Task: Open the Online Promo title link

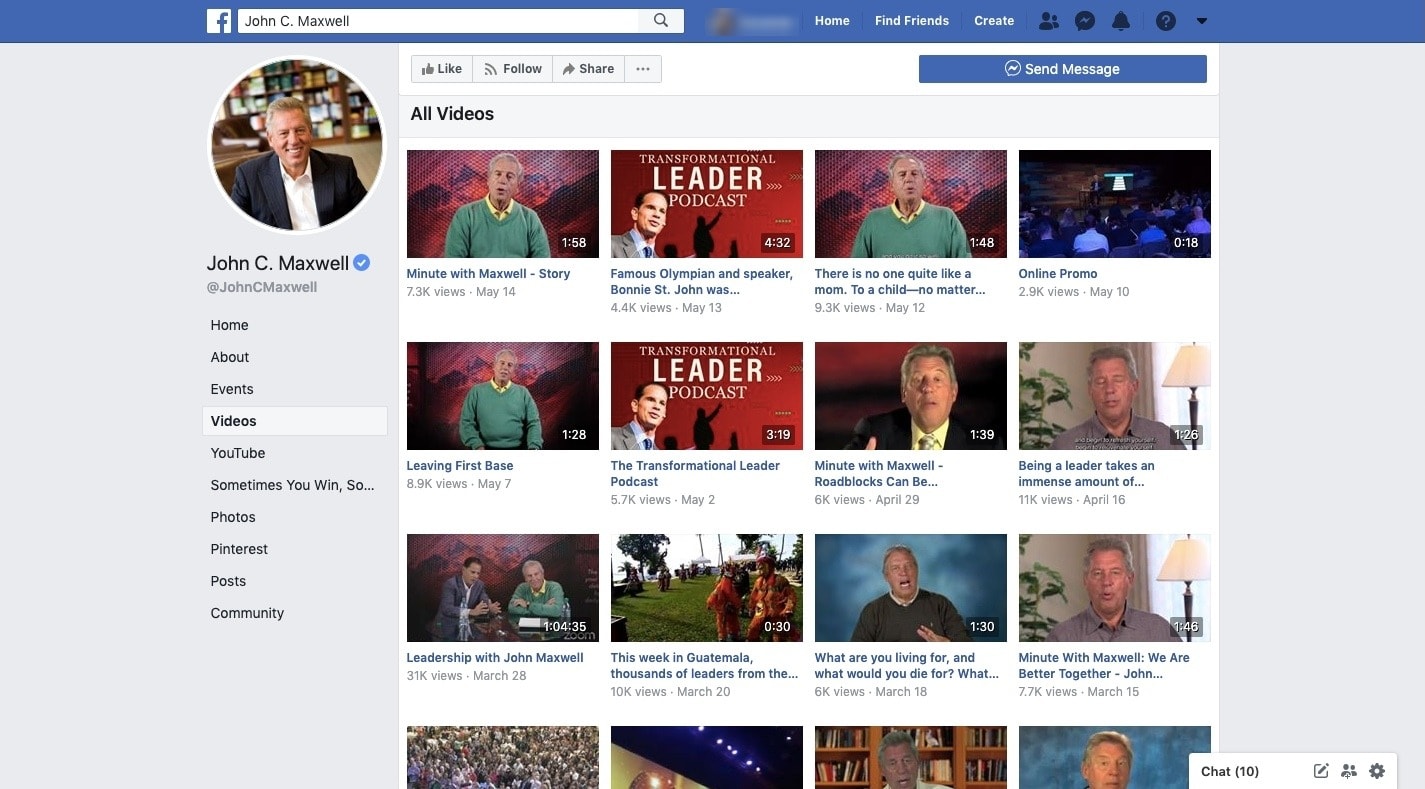Action: (1058, 274)
